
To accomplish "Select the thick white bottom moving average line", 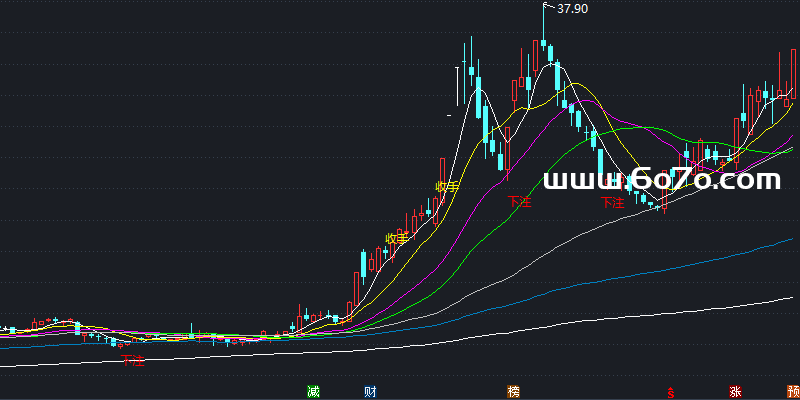I will [600, 320].
